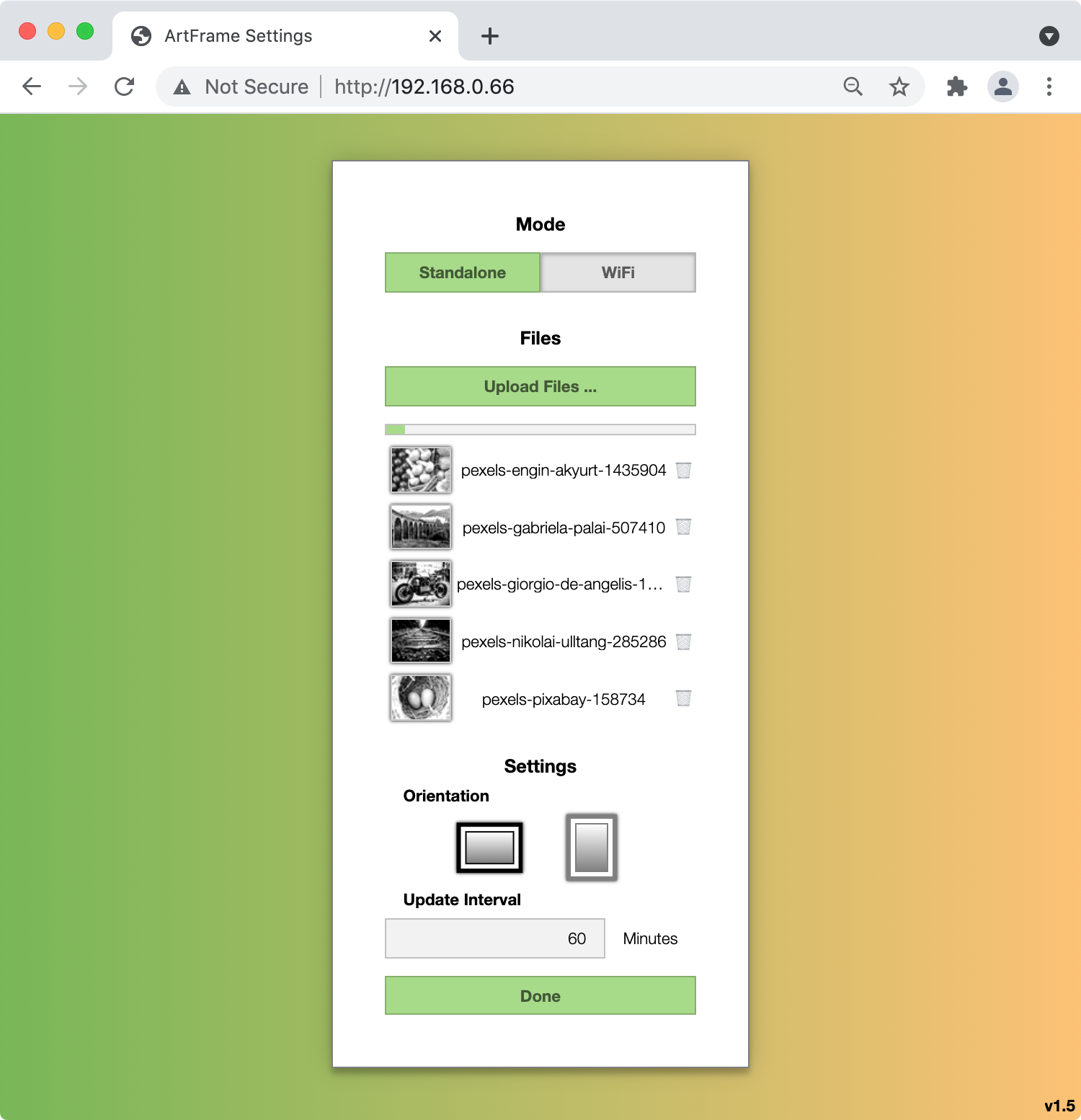The height and width of the screenshot is (1120, 1081).
Task: Expand the tab search dropdown arrow
Action: pos(1049,36)
